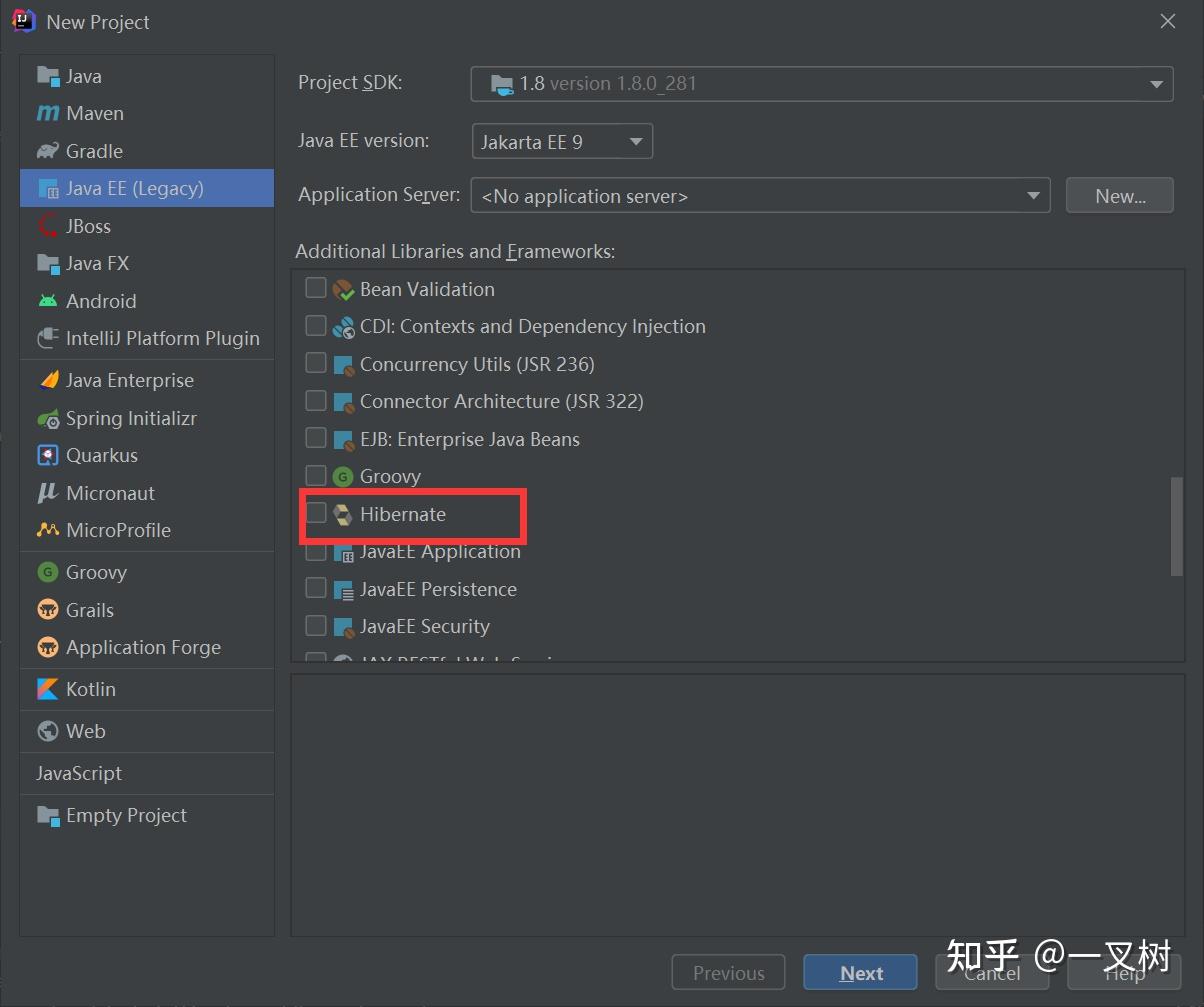
Task: Open the Java EE version dropdown
Action: [x=636, y=141]
